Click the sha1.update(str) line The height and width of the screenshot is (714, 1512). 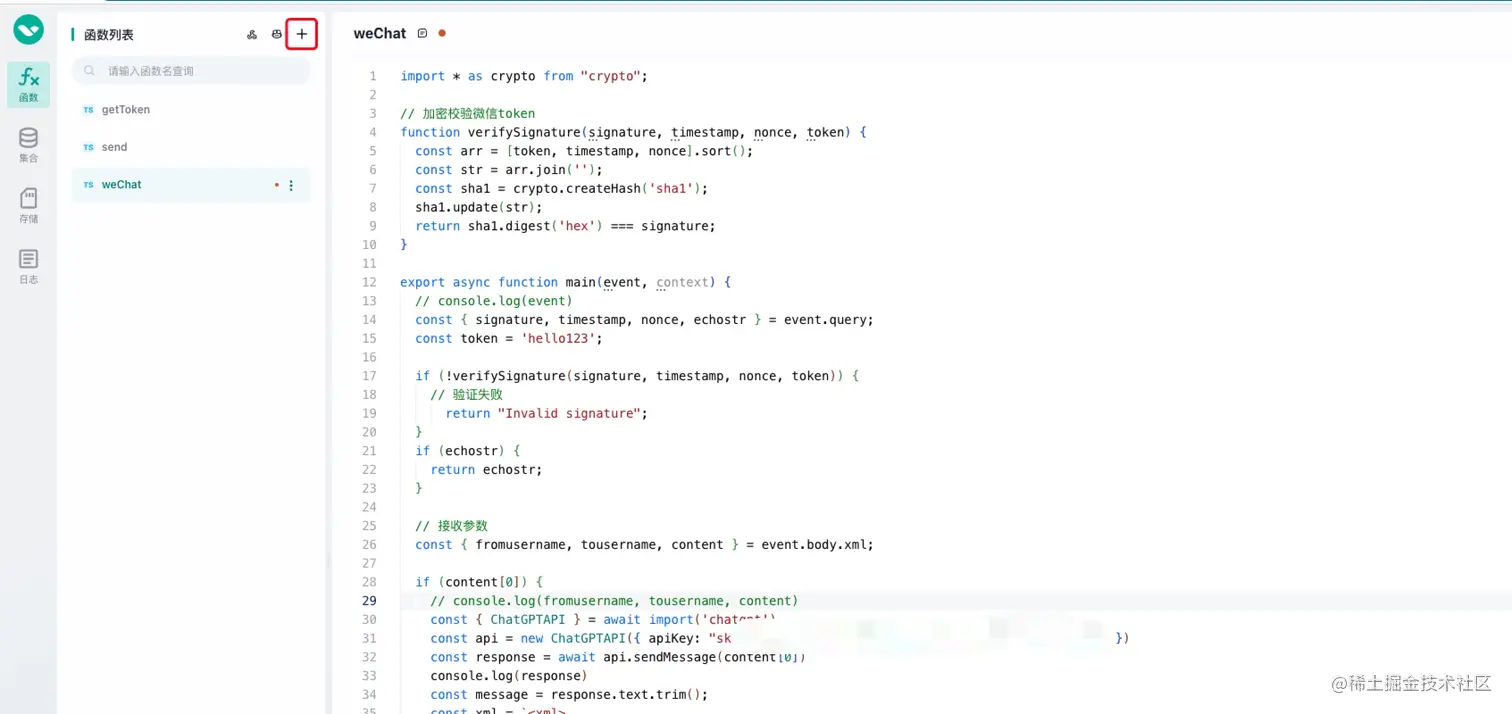pos(479,207)
